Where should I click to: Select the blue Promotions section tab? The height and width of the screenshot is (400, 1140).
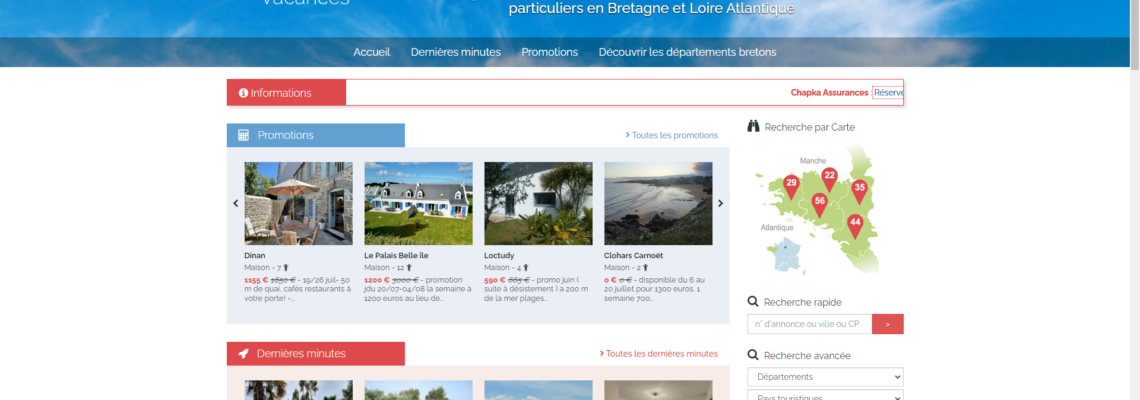[316, 135]
